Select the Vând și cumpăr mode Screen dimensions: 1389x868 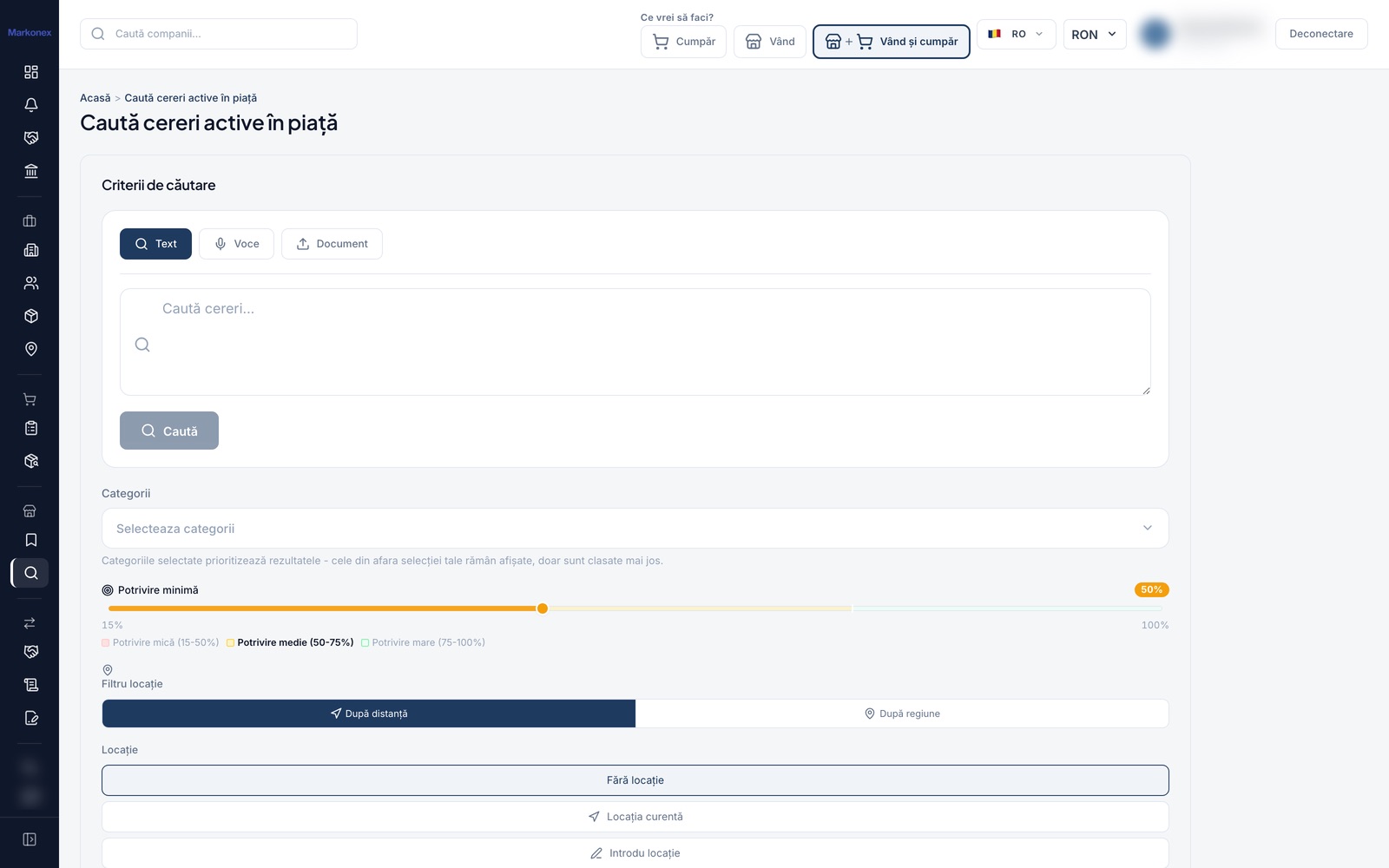(x=891, y=42)
